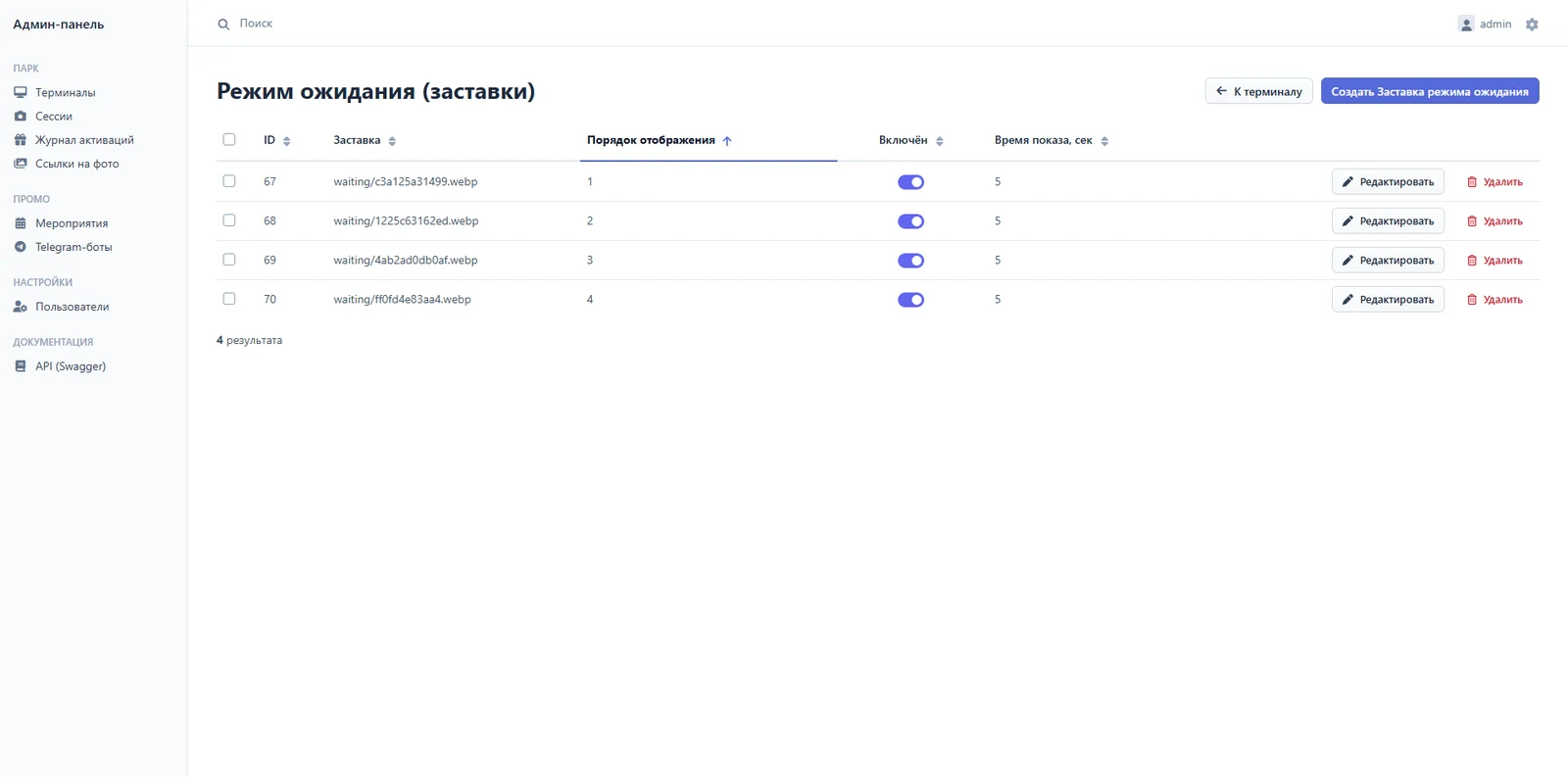Click the Telegram-боты icon in sidebar
The height and width of the screenshot is (777, 1568).
(x=21, y=247)
